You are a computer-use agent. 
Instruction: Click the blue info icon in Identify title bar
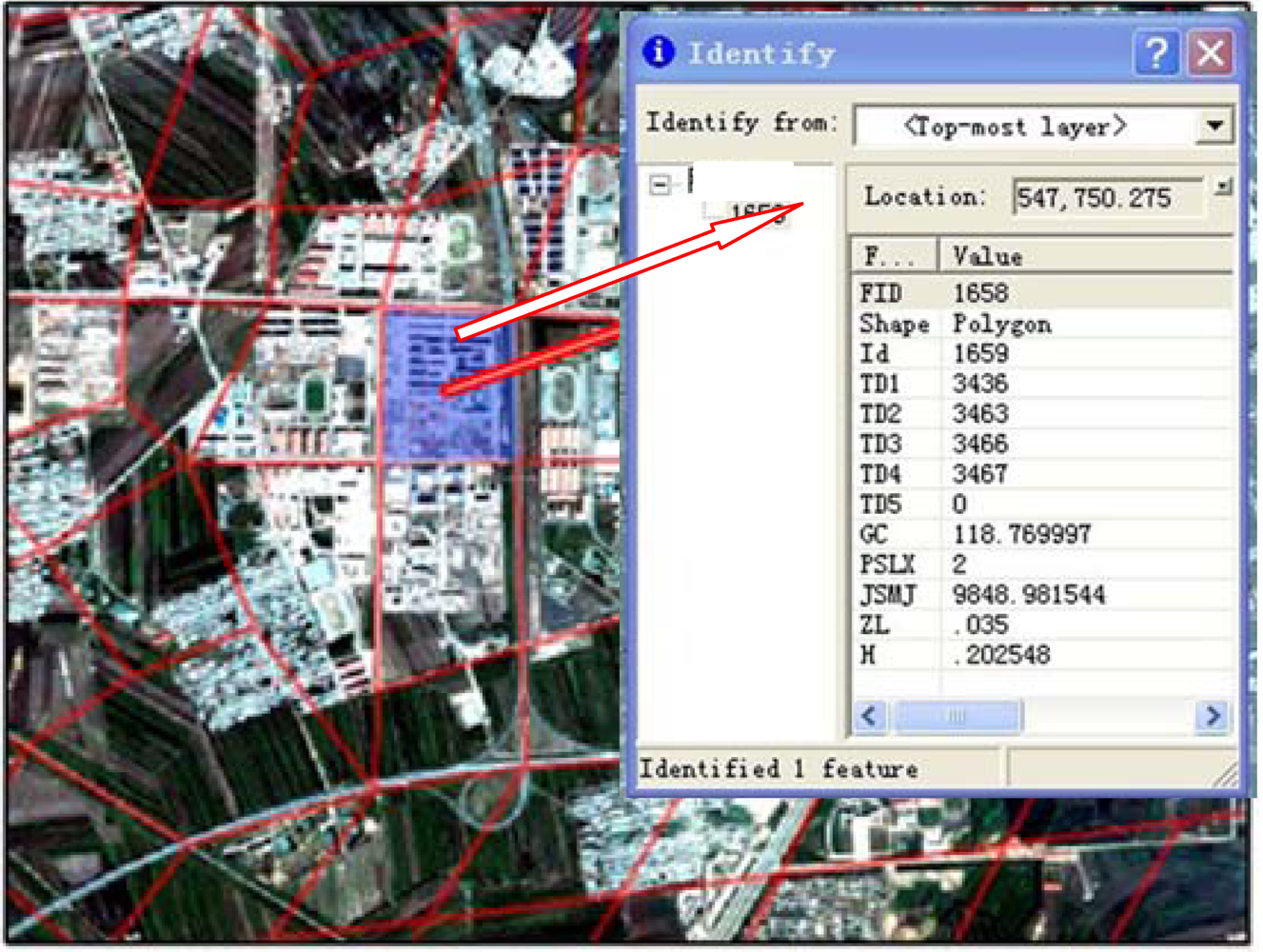tap(659, 51)
